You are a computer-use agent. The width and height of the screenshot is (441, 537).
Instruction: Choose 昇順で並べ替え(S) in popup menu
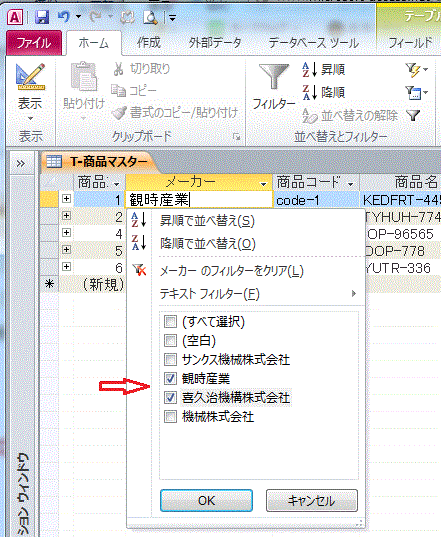click(x=207, y=221)
